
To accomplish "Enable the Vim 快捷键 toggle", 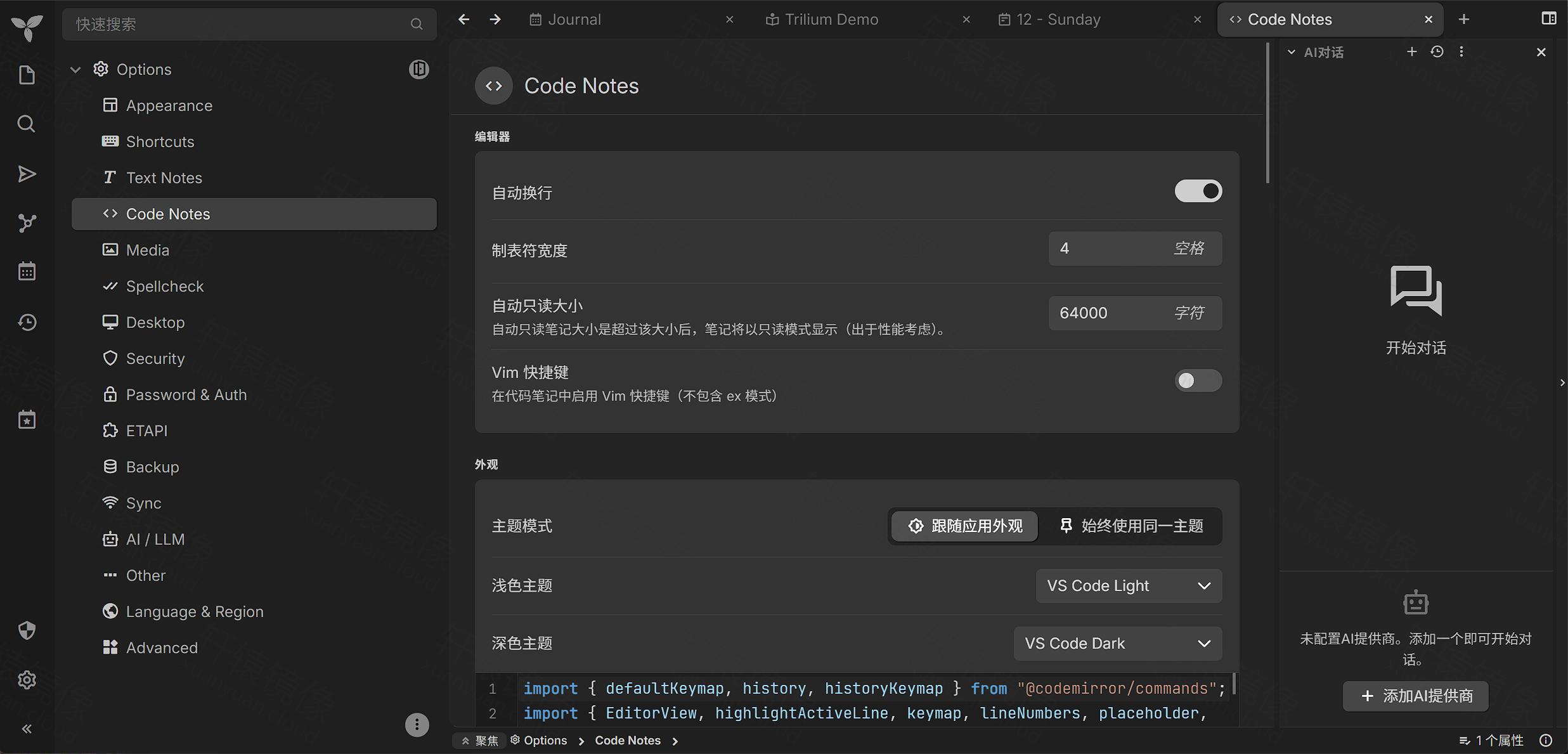I will point(1198,380).
